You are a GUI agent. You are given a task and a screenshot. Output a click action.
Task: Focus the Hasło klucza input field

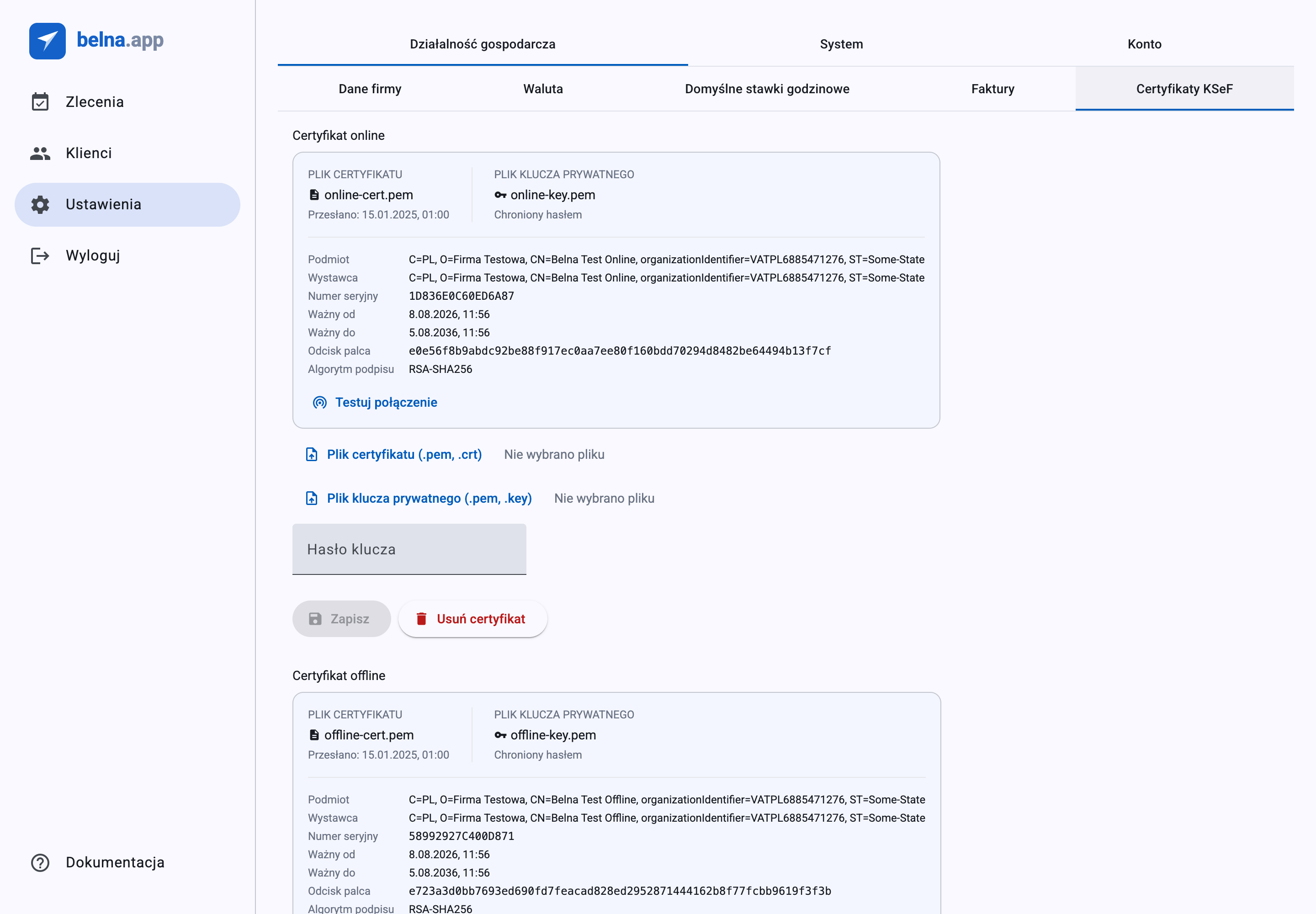pos(409,549)
